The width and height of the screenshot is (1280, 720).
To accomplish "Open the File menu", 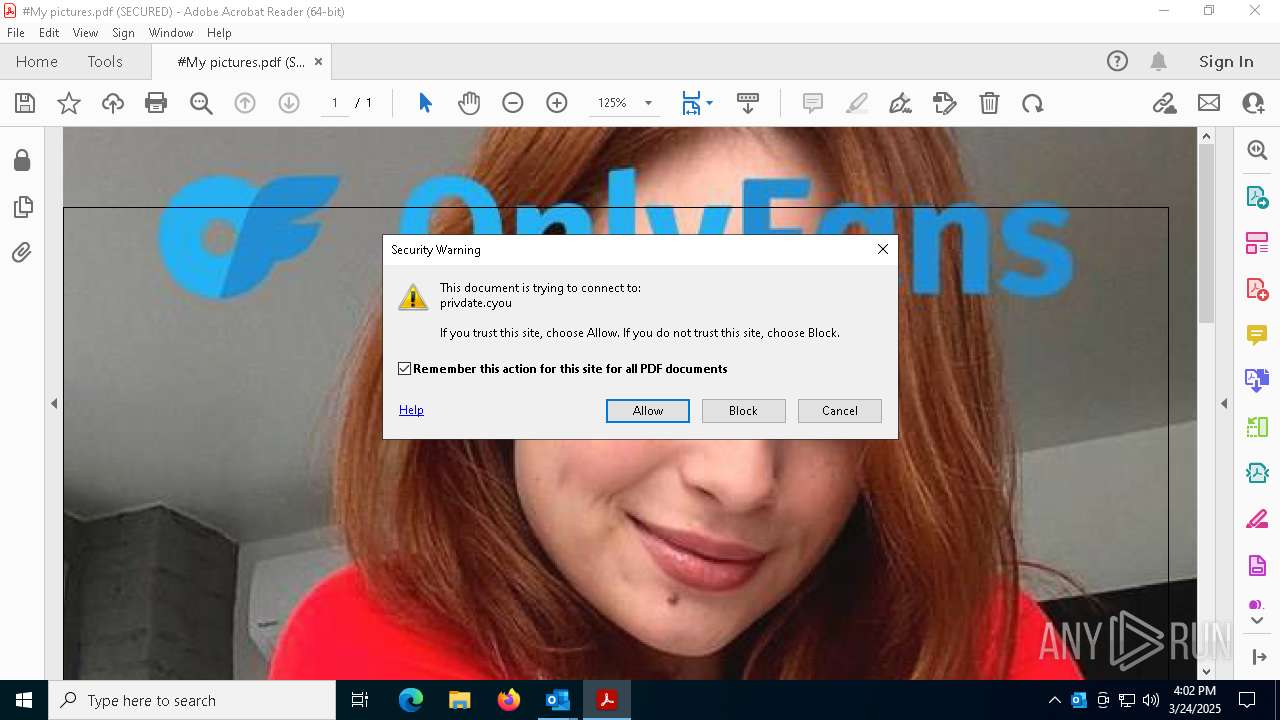I will [x=16, y=33].
